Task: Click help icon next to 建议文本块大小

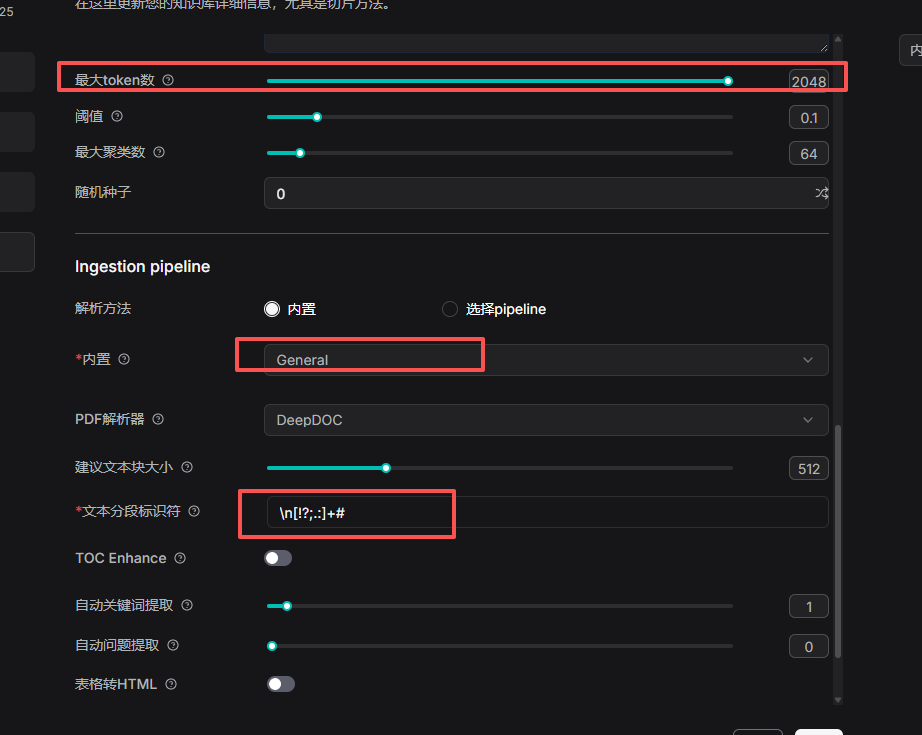Action: 187,467
